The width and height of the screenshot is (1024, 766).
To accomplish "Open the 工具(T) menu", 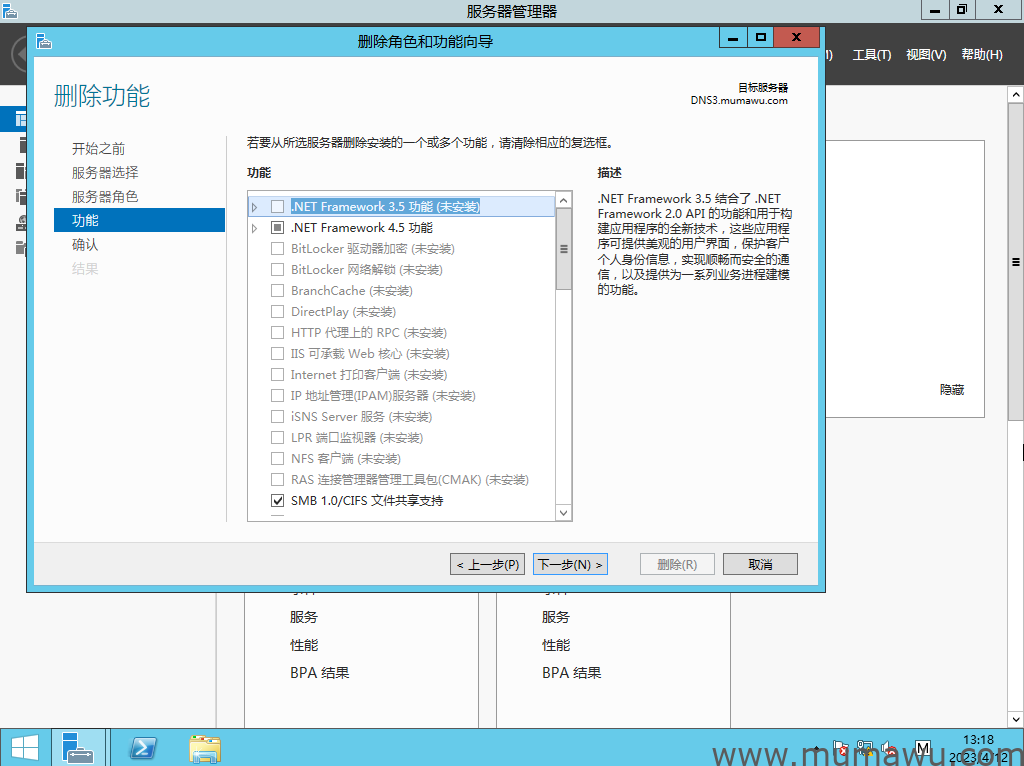I will coord(871,55).
